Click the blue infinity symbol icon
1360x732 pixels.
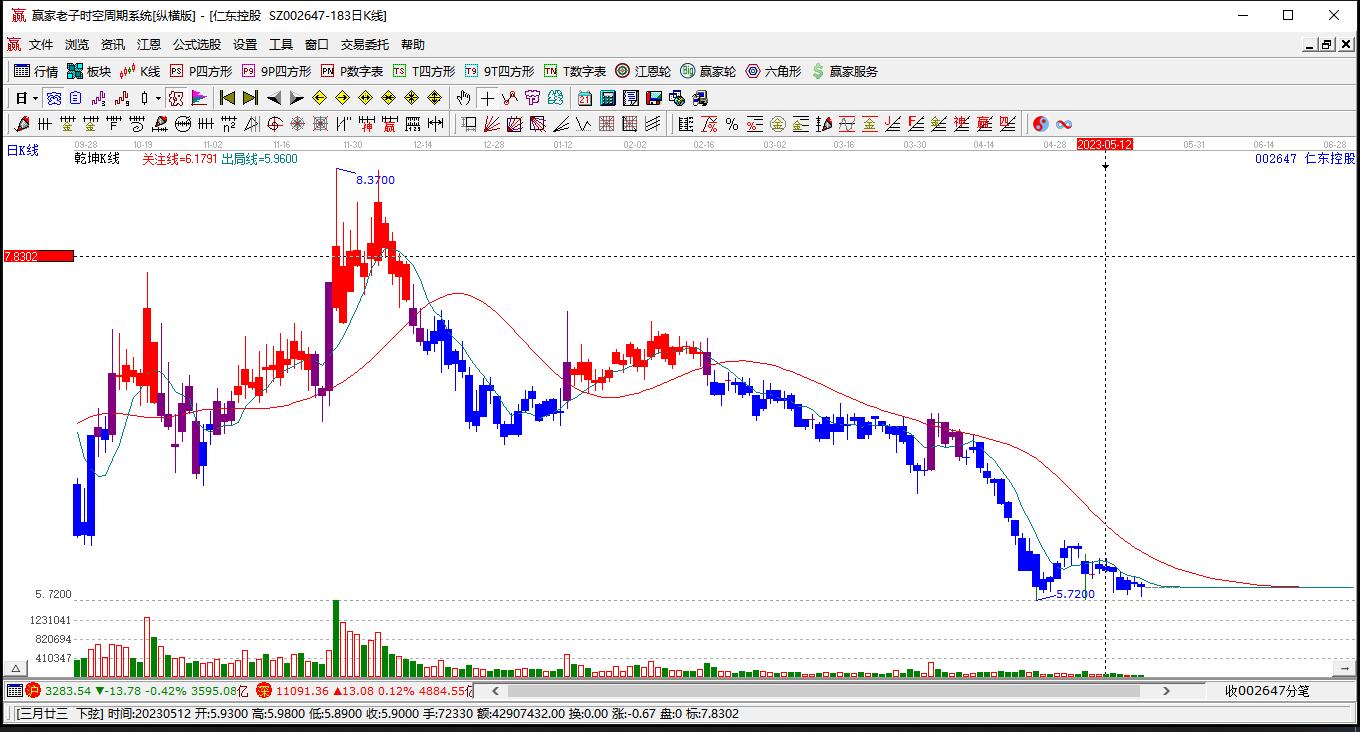coord(1064,124)
